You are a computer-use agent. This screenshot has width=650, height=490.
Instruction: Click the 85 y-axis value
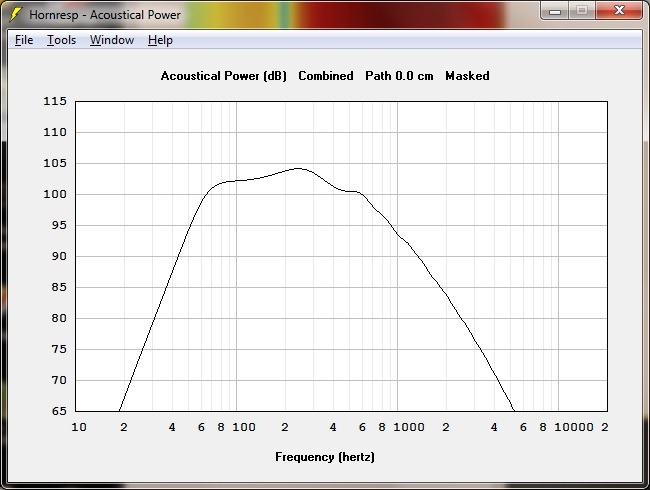[x=59, y=287]
